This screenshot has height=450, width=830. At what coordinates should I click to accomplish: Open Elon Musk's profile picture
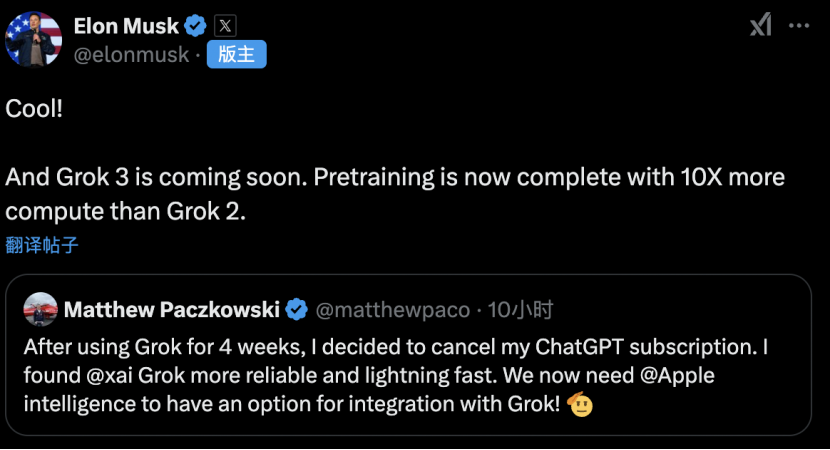click(x=34, y=38)
